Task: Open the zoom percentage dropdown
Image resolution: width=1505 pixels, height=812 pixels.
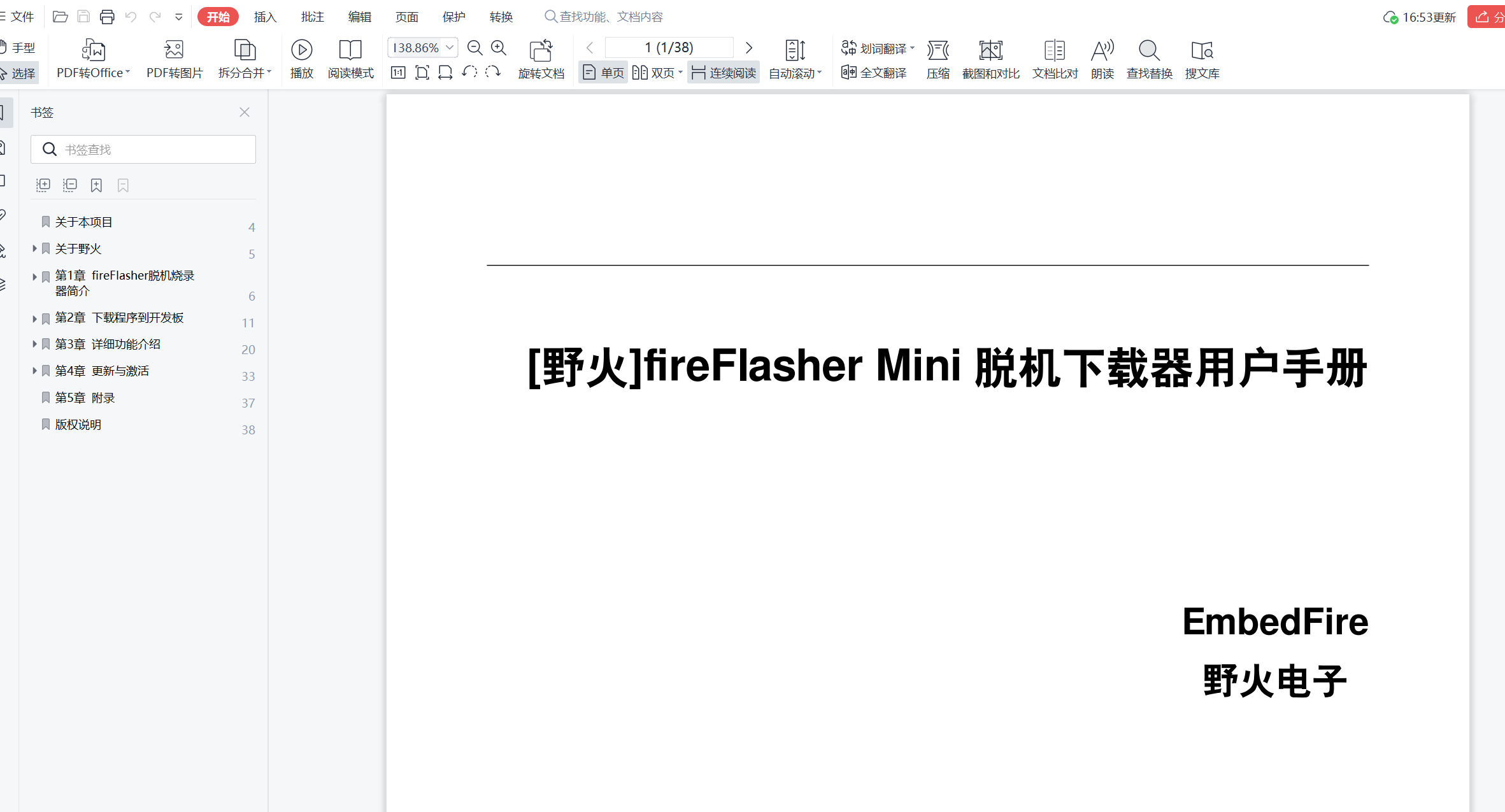Action: pos(449,48)
